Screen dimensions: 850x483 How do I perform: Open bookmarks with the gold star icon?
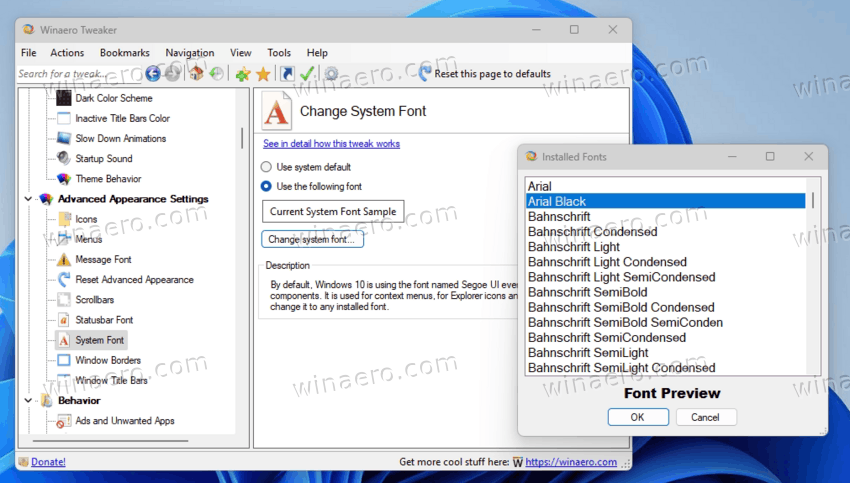[263, 74]
